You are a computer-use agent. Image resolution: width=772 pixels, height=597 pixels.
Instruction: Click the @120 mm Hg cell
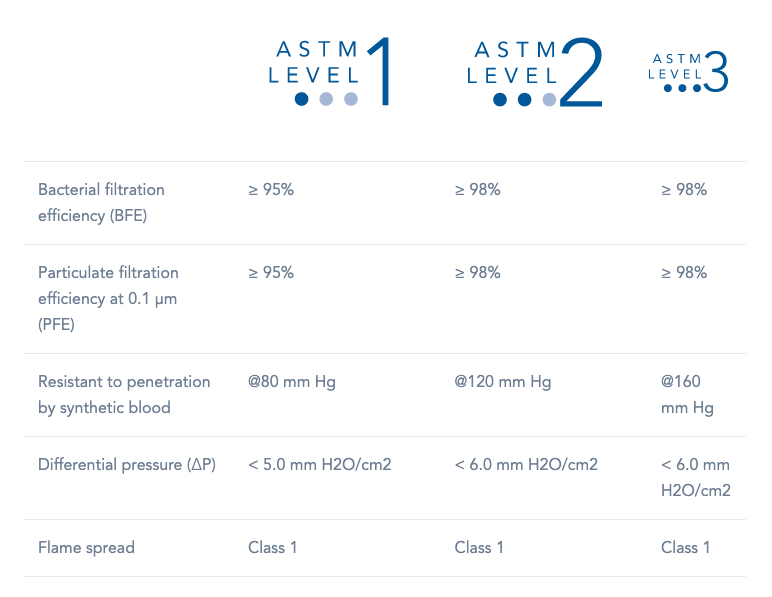tap(503, 381)
